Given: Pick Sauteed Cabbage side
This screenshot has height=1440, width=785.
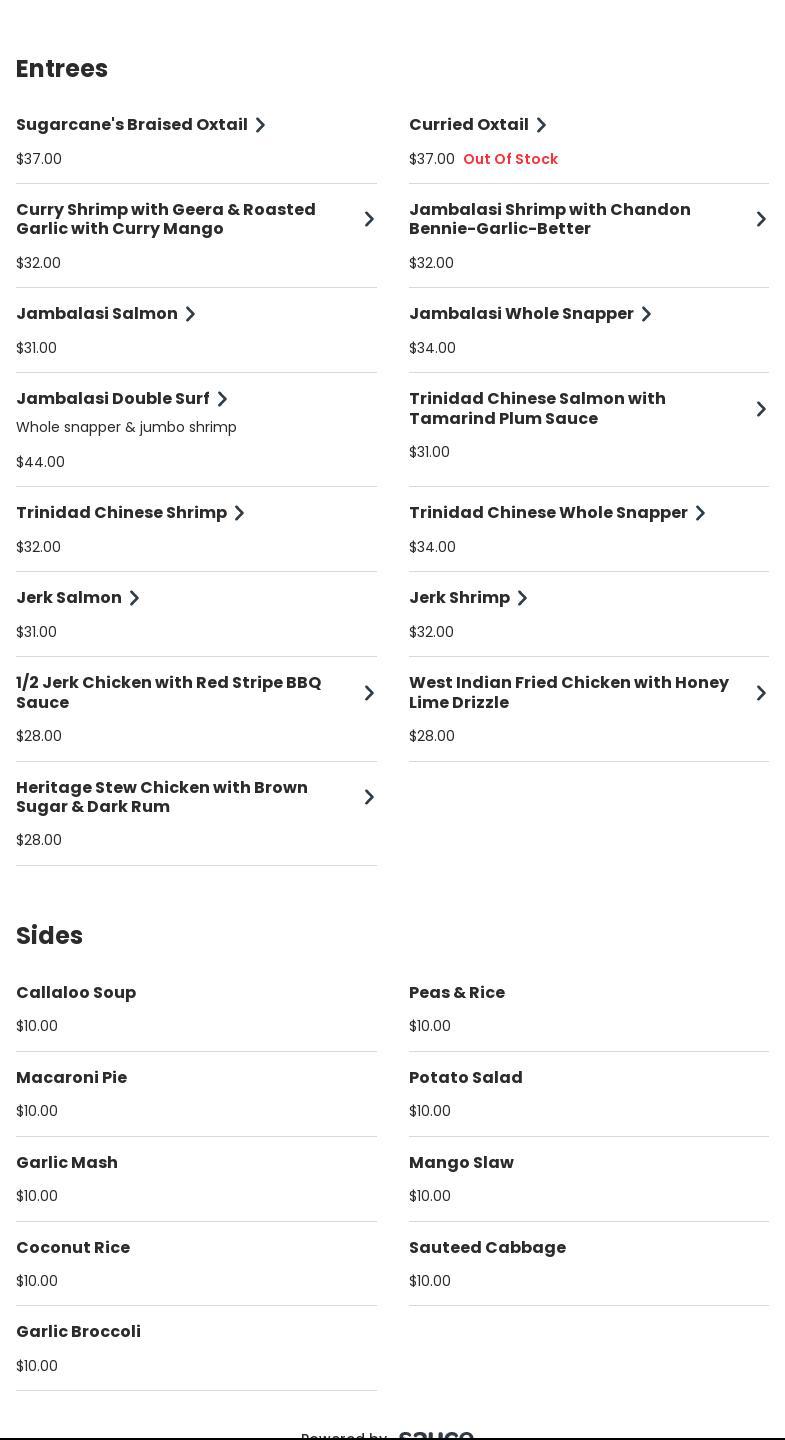Looking at the screenshot, I should pyautogui.click(x=487, y=1248).
